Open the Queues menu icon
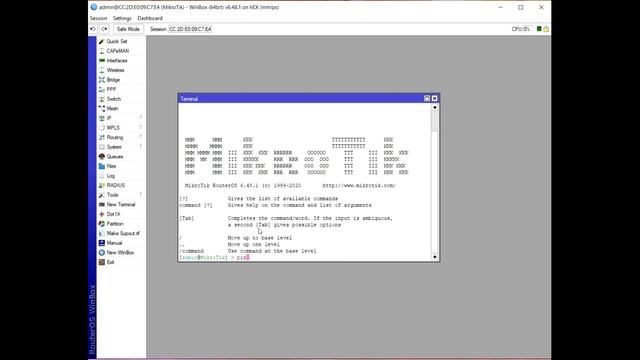This screenshot has width=640, height=360. coord(102,156)
